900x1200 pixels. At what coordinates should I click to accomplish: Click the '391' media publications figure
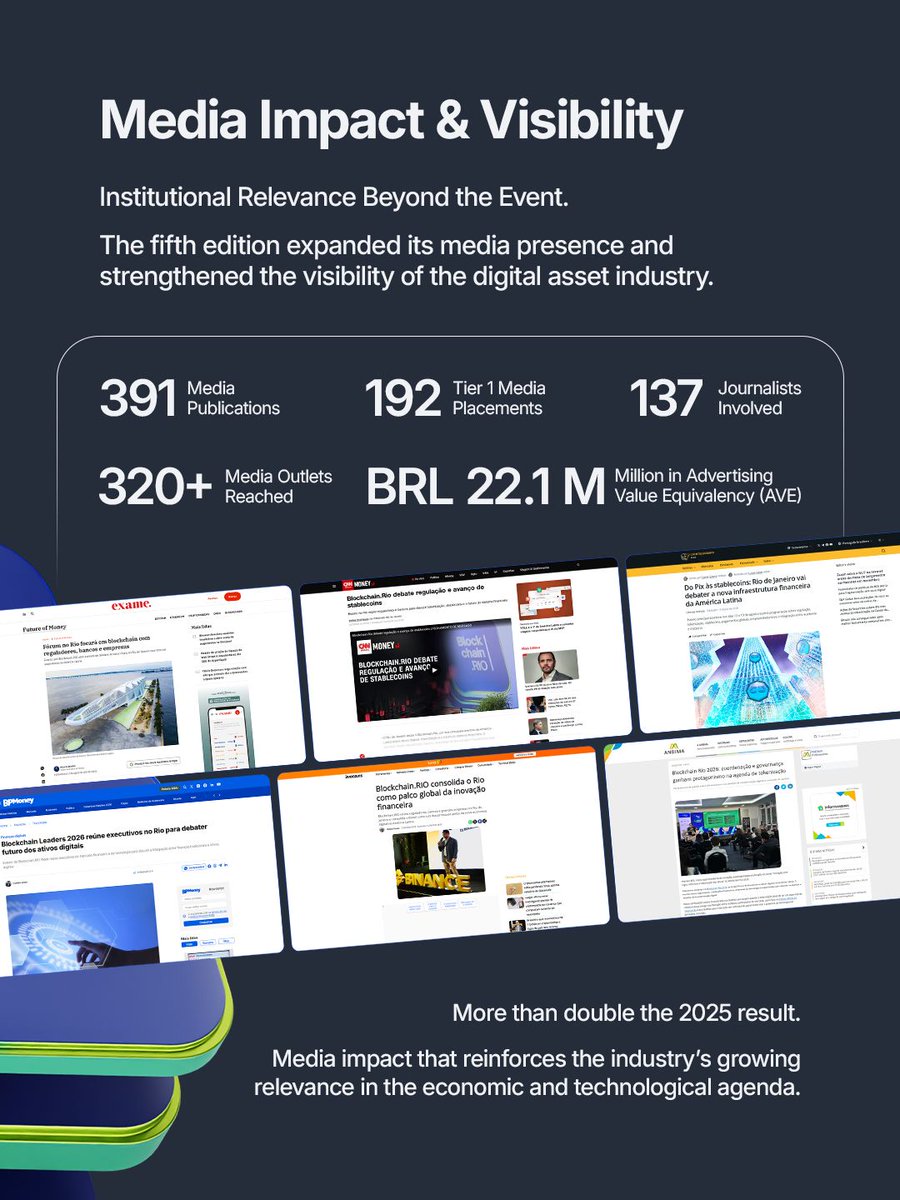138,398
